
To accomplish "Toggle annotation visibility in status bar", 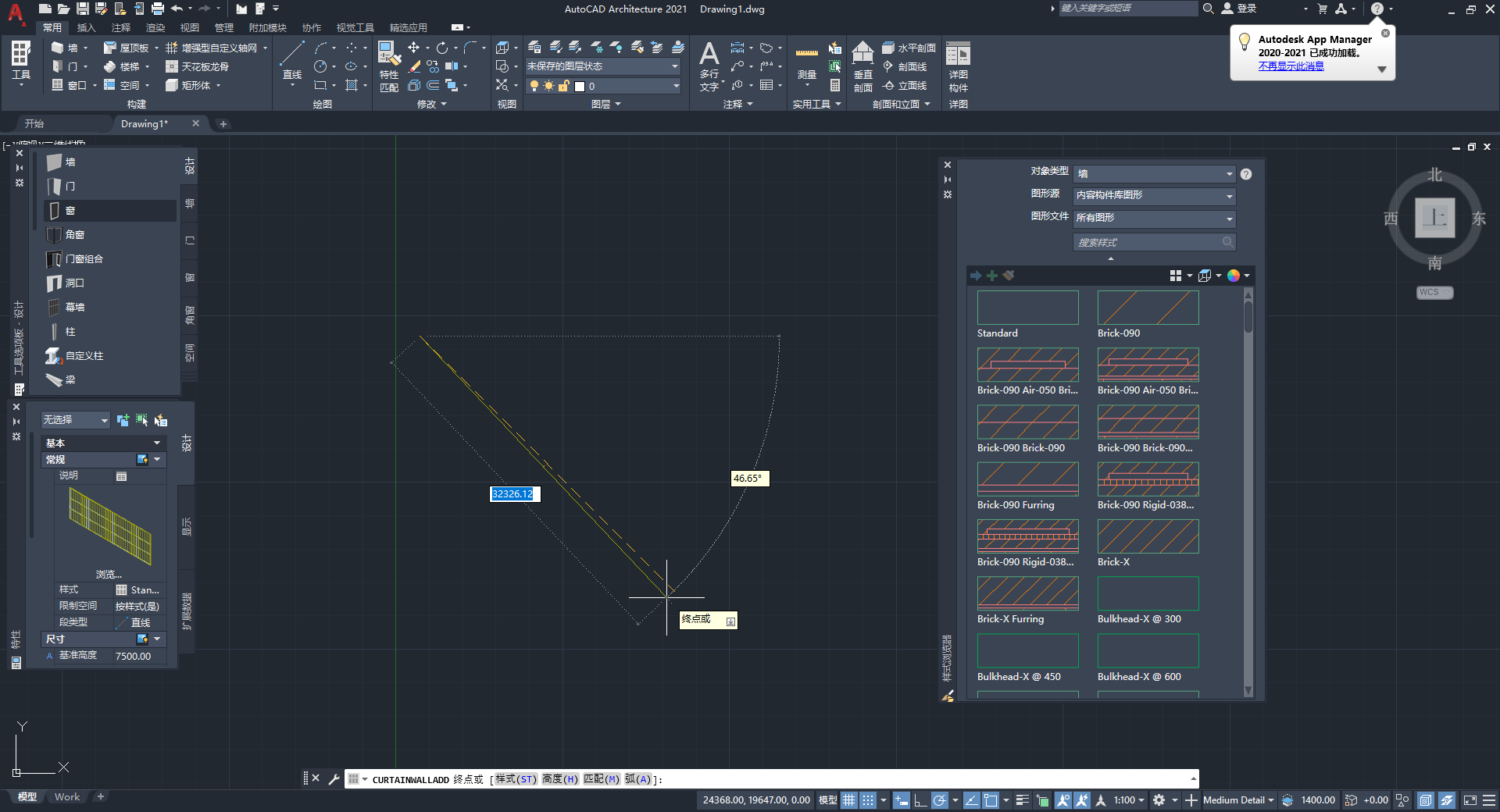I will pyautogui.click(x=1063, y=800).
